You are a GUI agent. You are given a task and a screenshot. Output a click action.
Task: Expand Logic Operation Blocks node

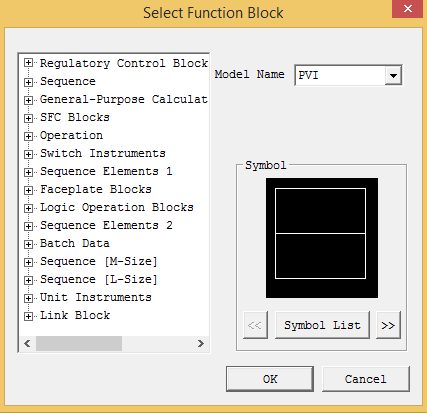[x=28, y=208]
